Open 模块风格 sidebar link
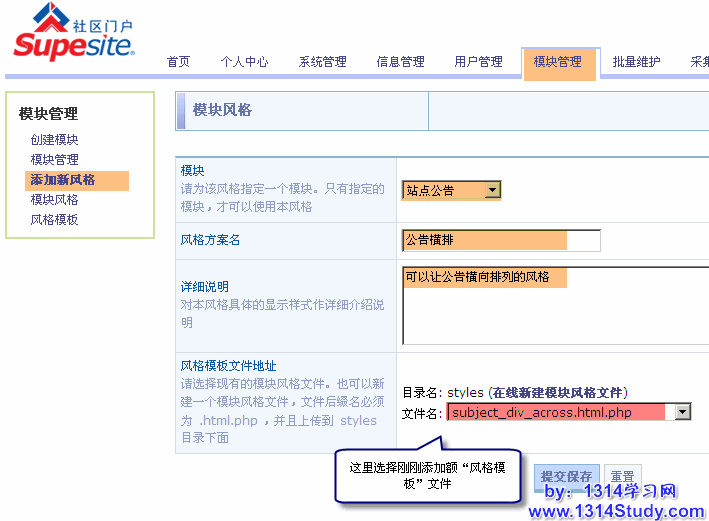 click(x=54, y=200)
